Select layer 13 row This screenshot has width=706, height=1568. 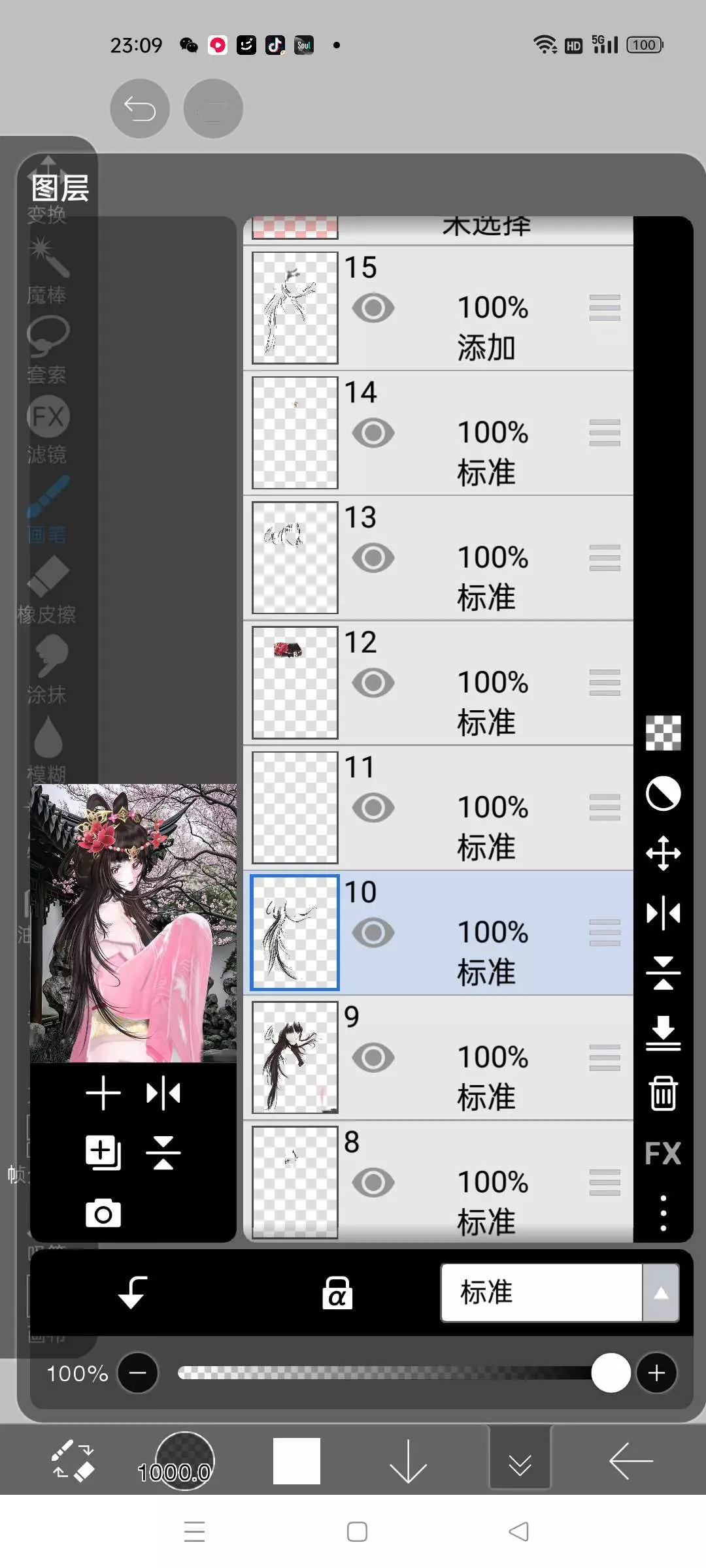pos(438,558)
